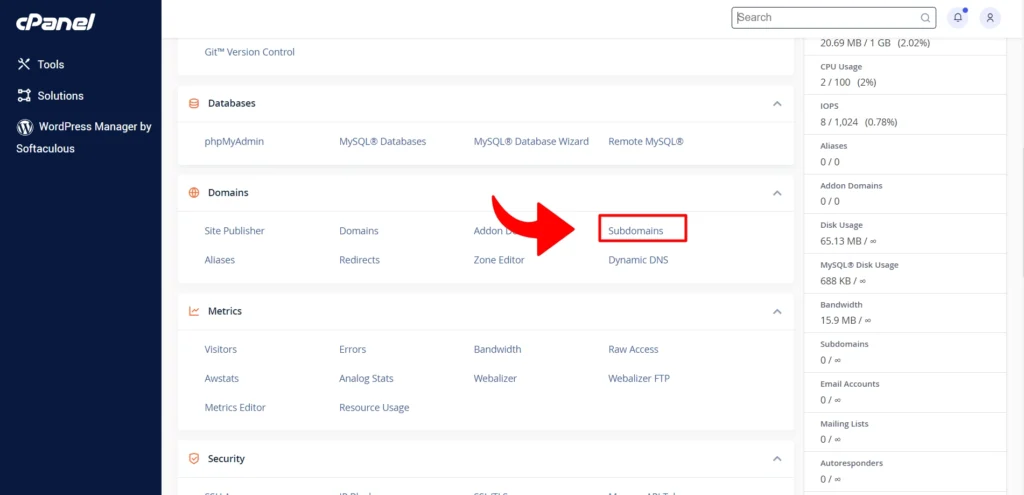Image resolution: width=1024 pixels, height=495 pixels.
Task: Click Aliases statistic in right panel
Action: pyautogui.click(x=833, y=146)
